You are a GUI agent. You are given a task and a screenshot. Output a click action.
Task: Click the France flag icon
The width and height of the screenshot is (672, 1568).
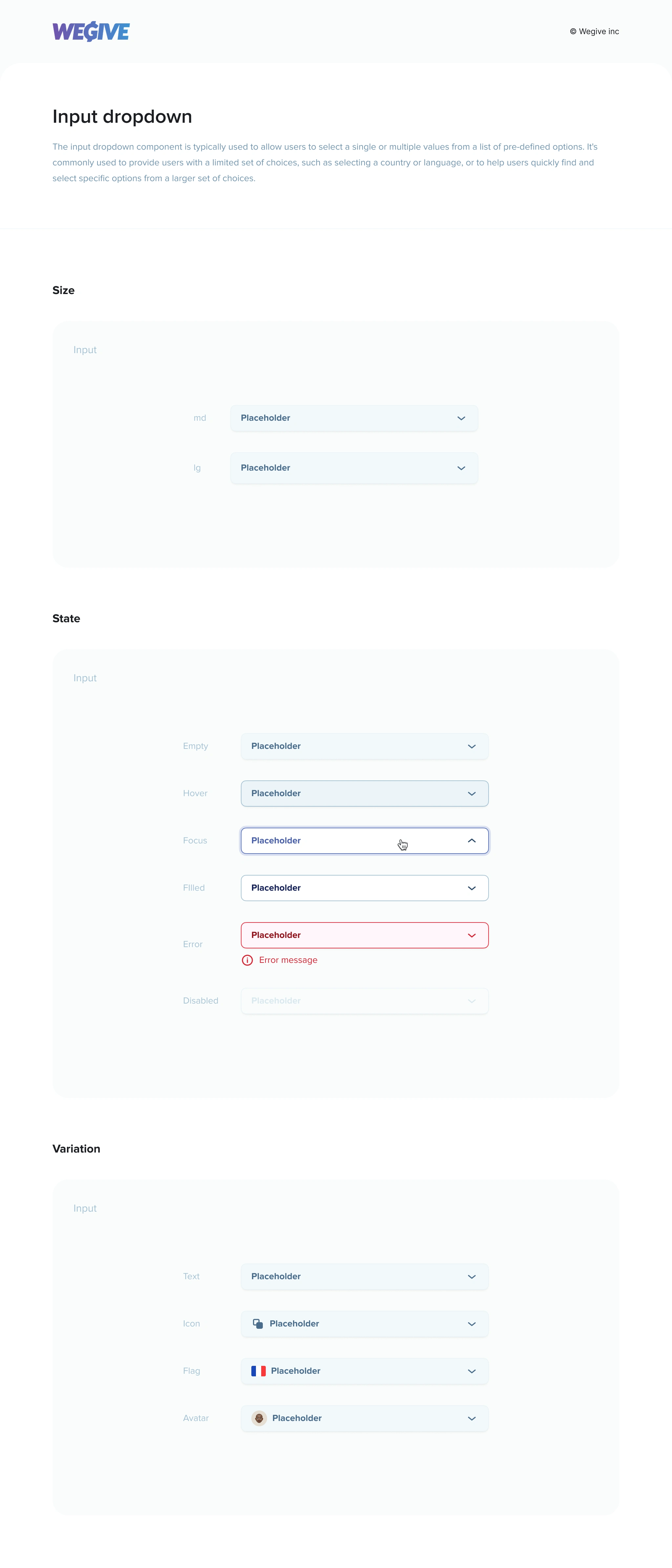click(x=258, y=1371)
